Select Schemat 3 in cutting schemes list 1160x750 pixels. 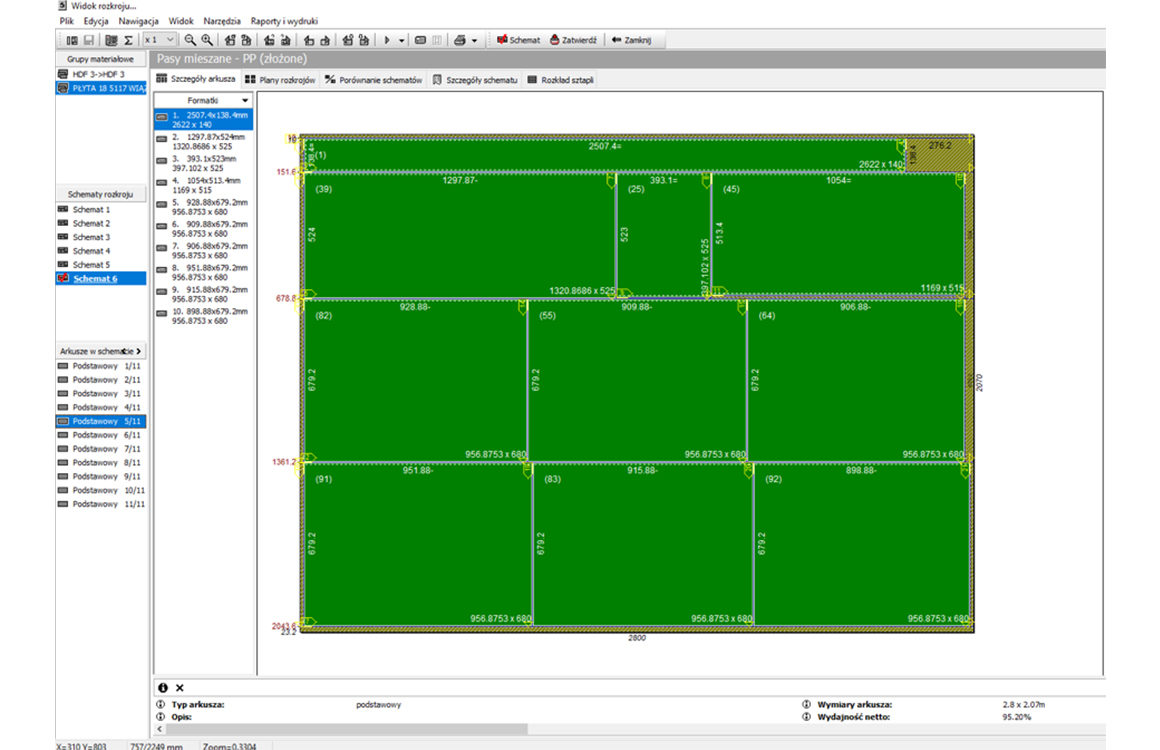coord(91,237)
